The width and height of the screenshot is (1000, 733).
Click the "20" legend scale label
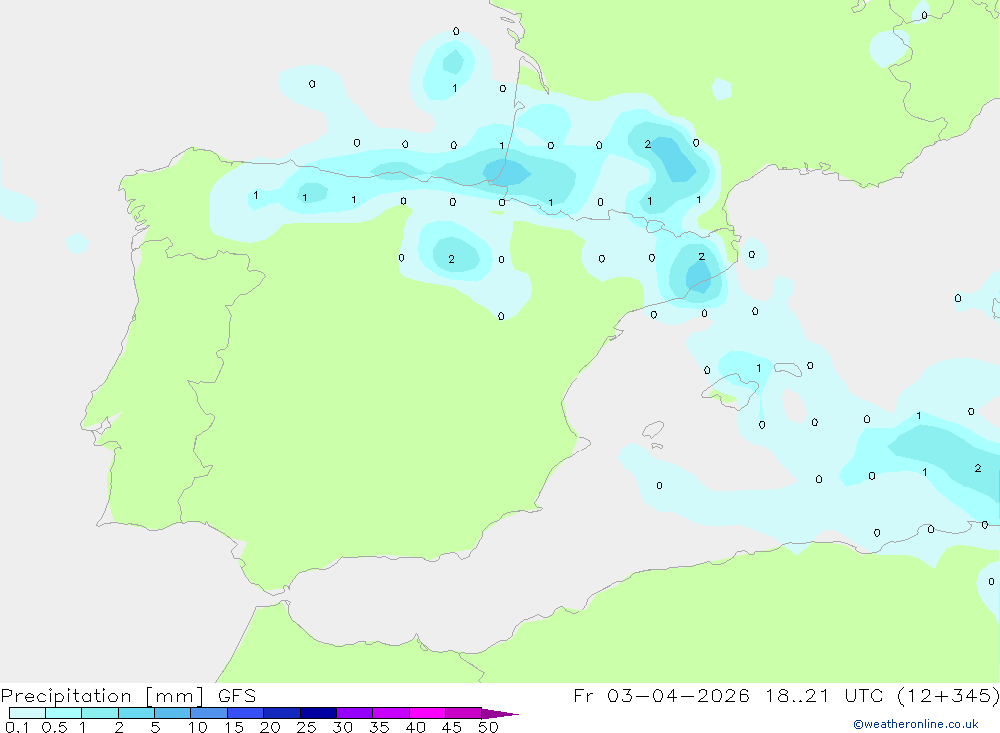270,727
